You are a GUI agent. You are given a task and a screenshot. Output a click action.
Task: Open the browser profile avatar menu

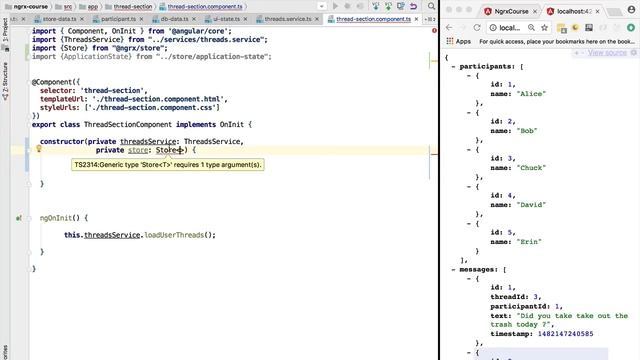pos(631,10)
